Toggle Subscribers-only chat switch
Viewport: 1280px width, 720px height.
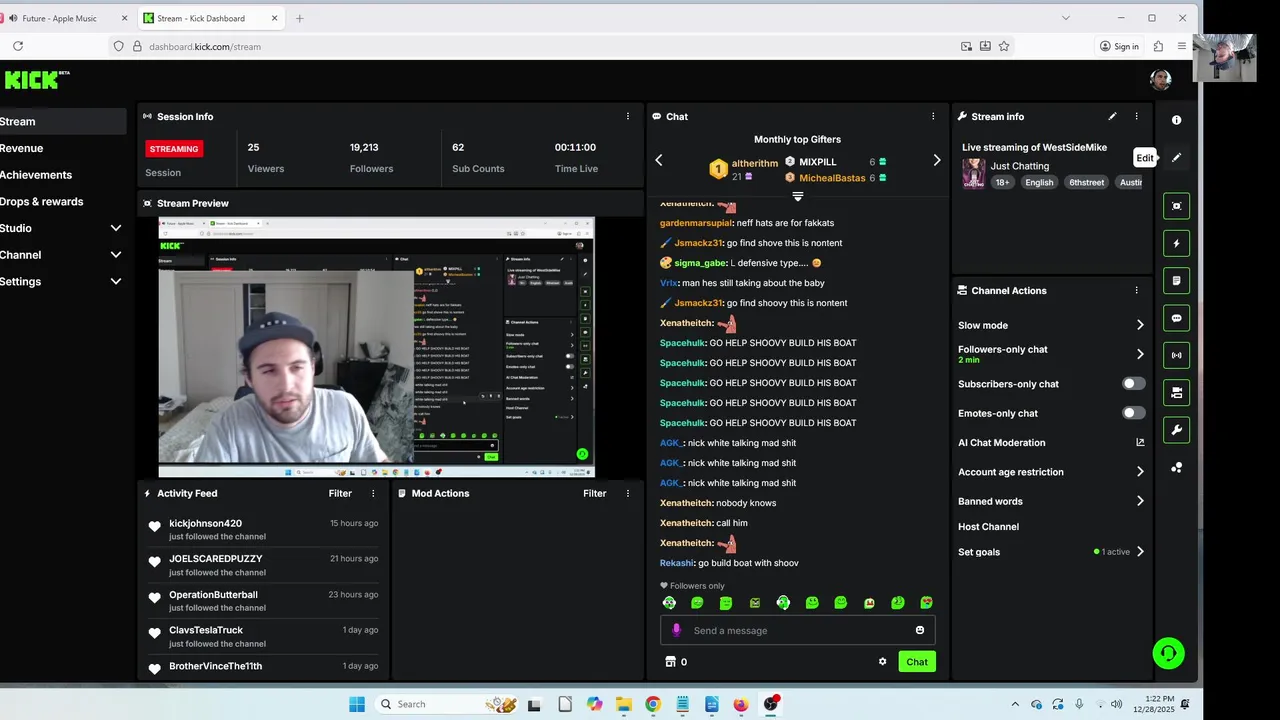coord(1133,384)
